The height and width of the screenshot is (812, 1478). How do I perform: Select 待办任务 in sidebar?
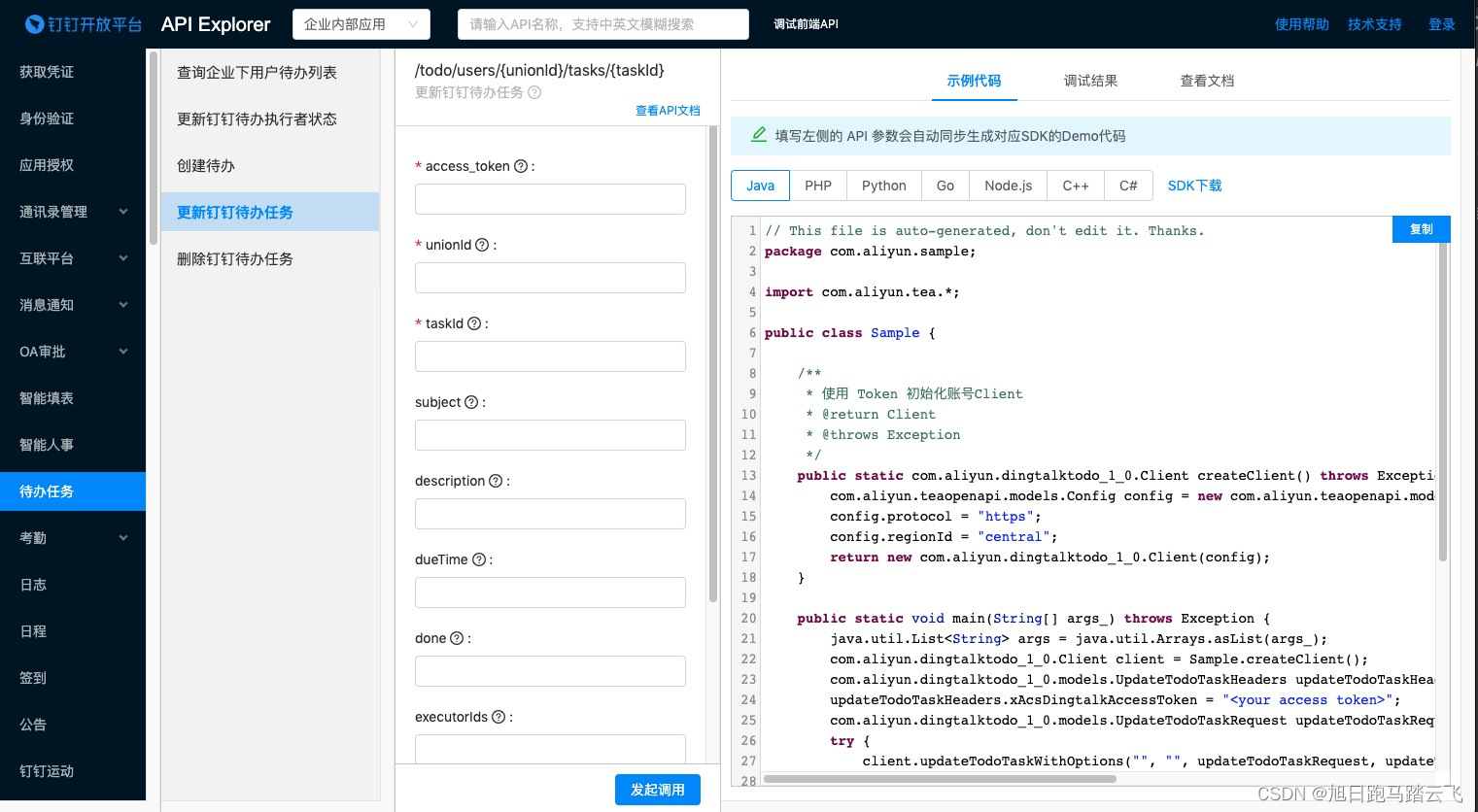(x=73, y=491)
